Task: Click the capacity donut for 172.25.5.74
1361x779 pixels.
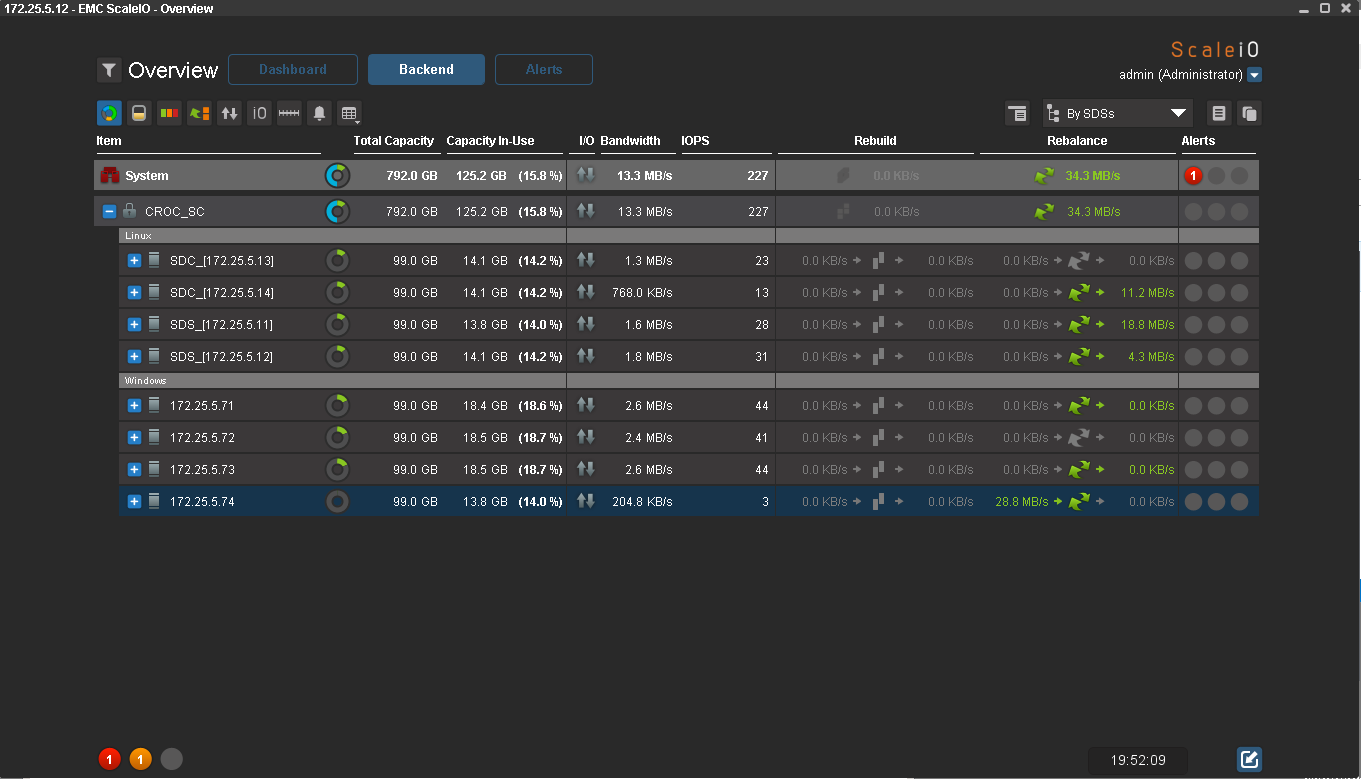Action: click(338, 501)
